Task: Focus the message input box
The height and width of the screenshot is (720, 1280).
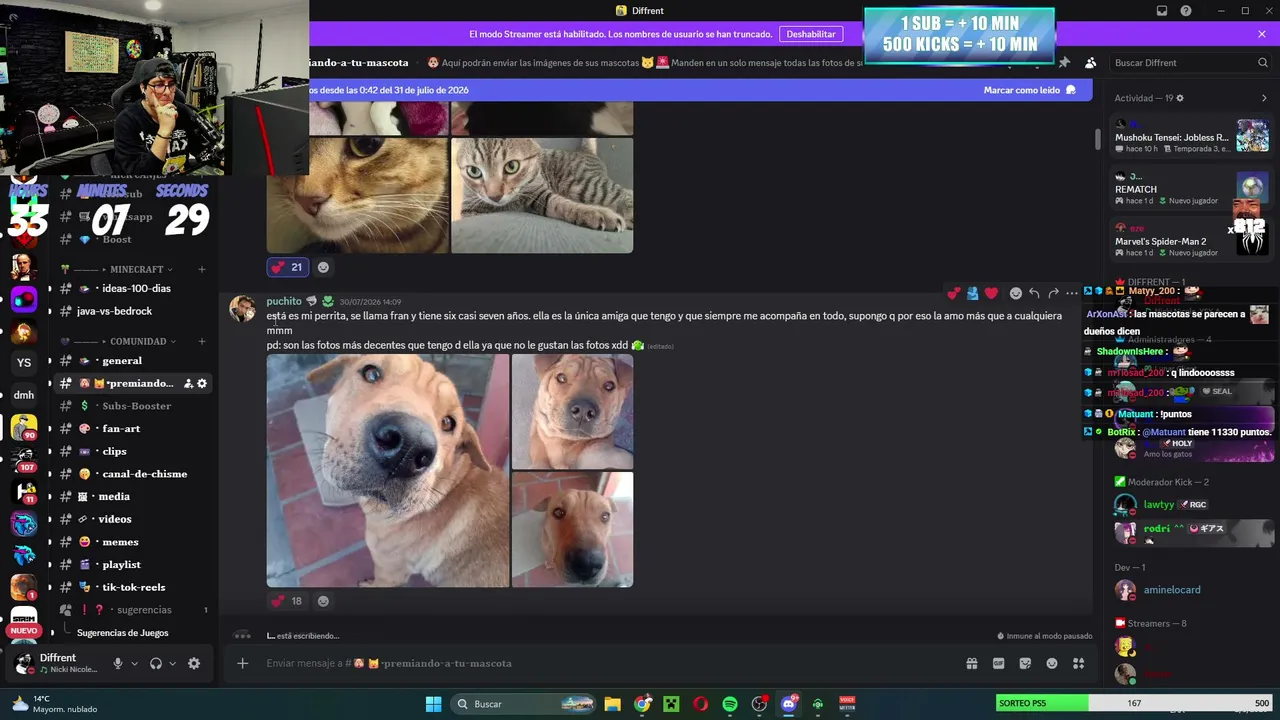Action: click(610, 663)
